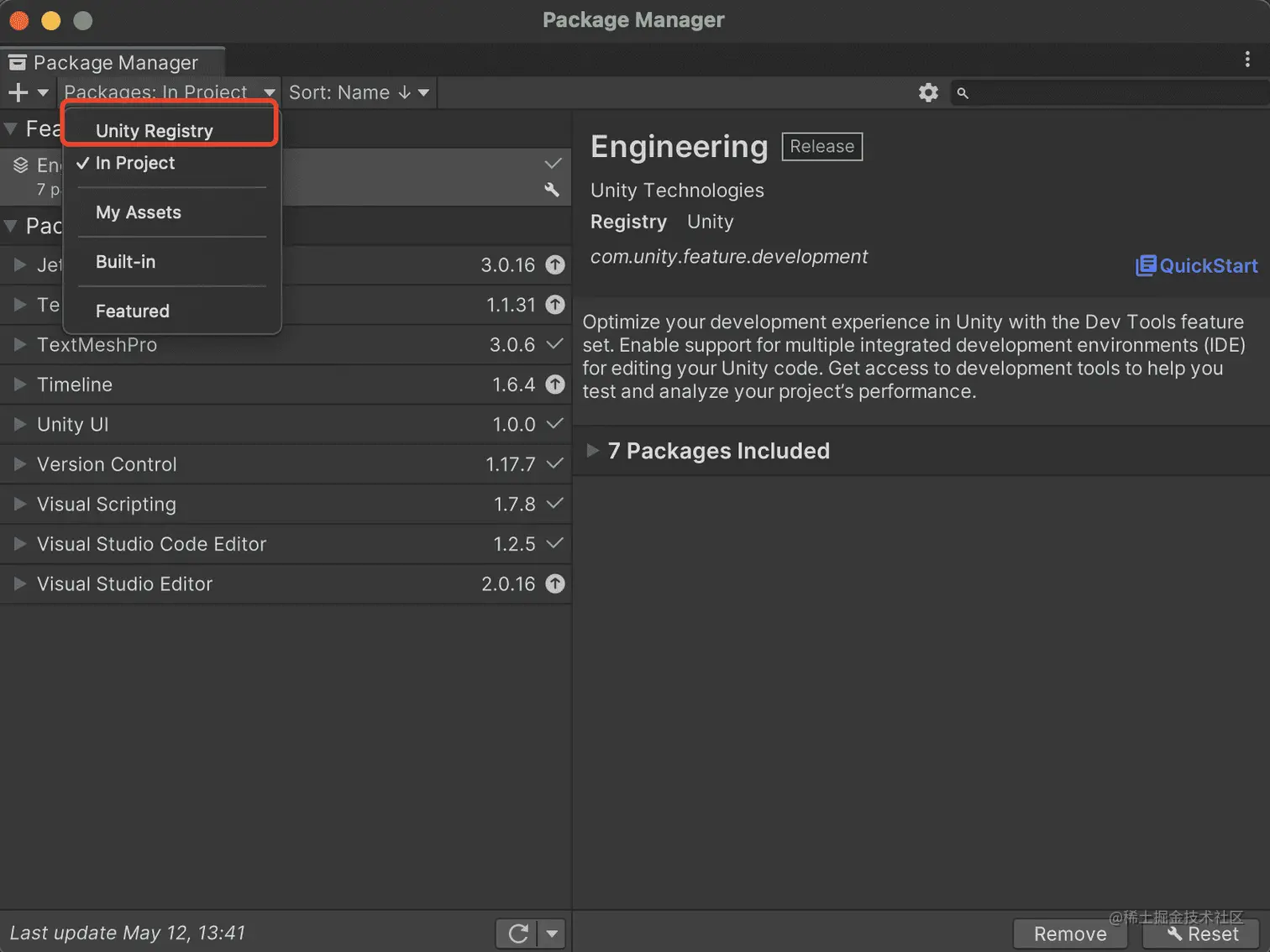Open the Sort: Name dropdown

pos(359,92)
